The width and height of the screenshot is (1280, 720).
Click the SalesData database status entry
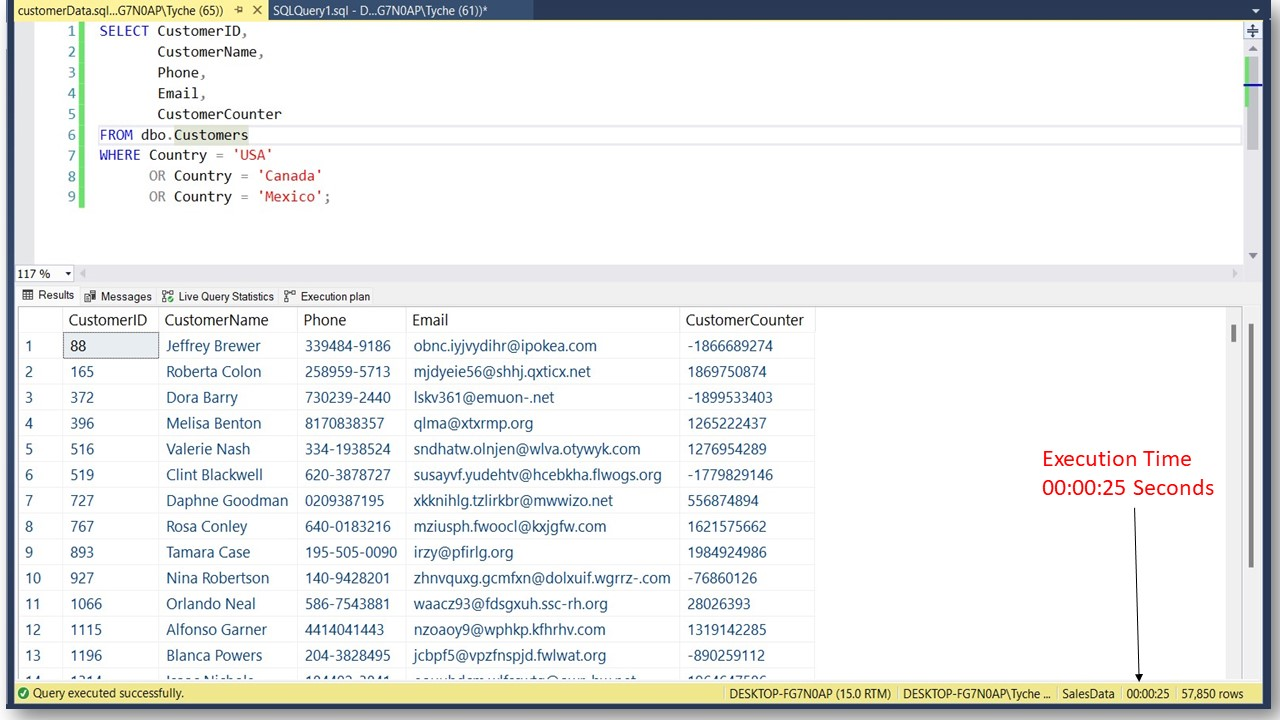[x=1088, y=694]
